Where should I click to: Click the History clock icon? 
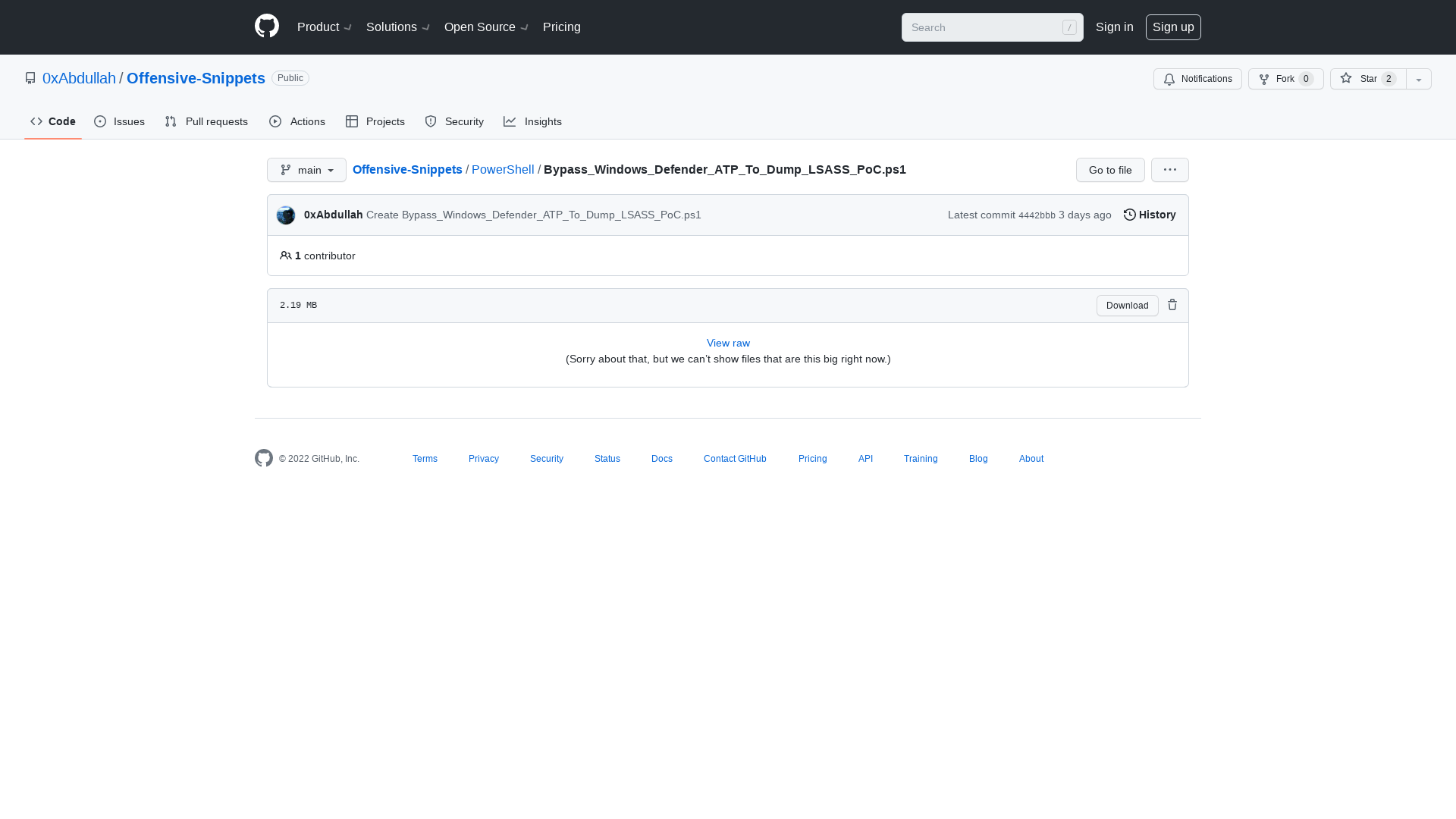point(1129,215)
